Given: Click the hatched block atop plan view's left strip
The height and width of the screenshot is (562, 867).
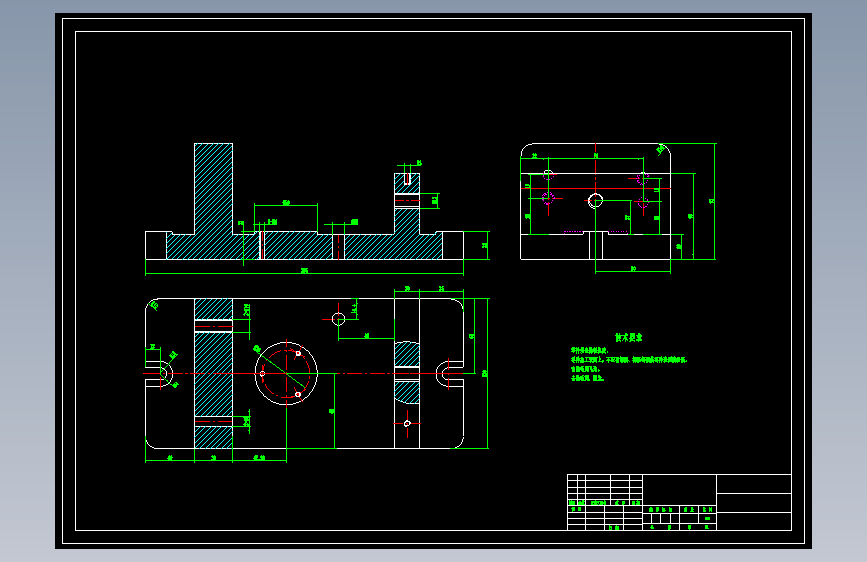Looking at the screenshot, I should (213, 309).
